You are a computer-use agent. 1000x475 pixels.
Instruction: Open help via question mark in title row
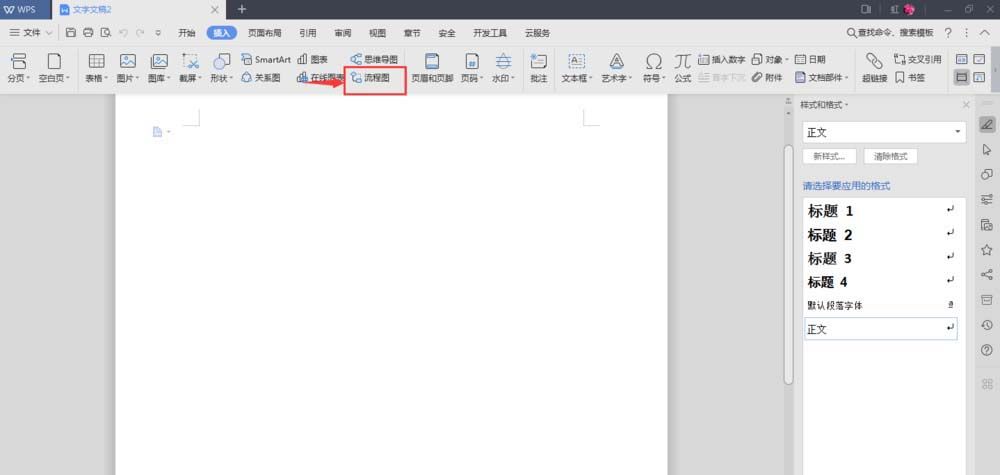948,33
